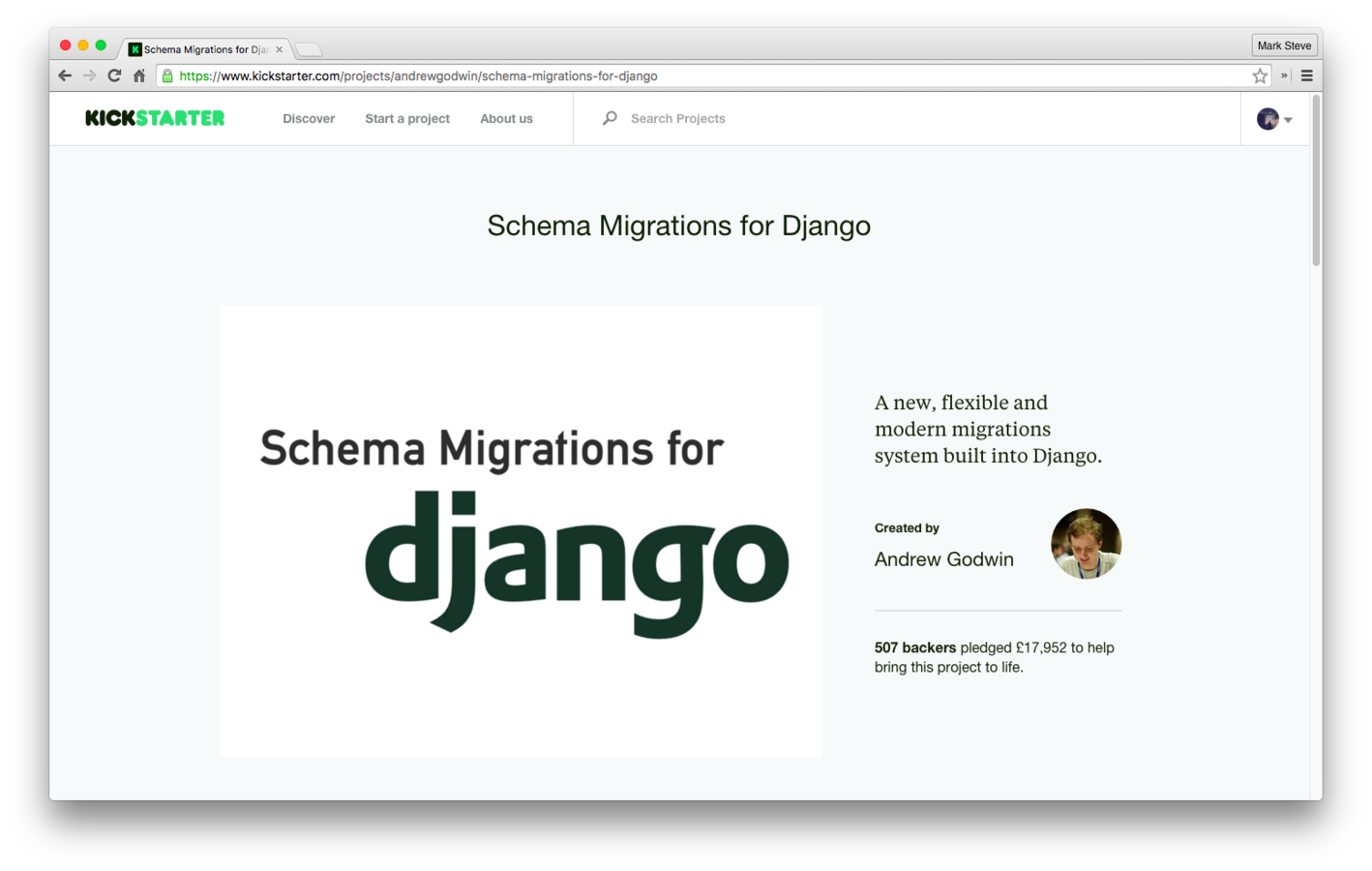Click the page title Schema Migrations for Django

click(x=679, y=225)
